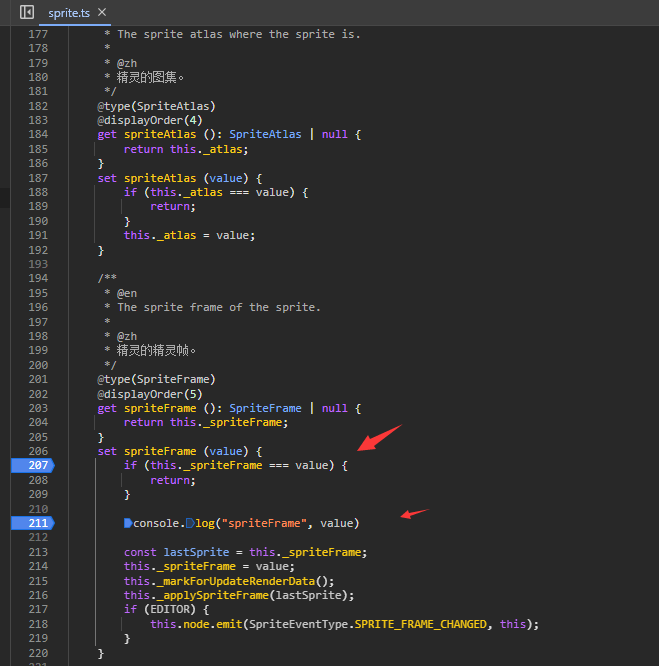The width and height of the screenshot is (659, 666).
Task: Set breakpoint on line number 215
Action: coord(38,581)
